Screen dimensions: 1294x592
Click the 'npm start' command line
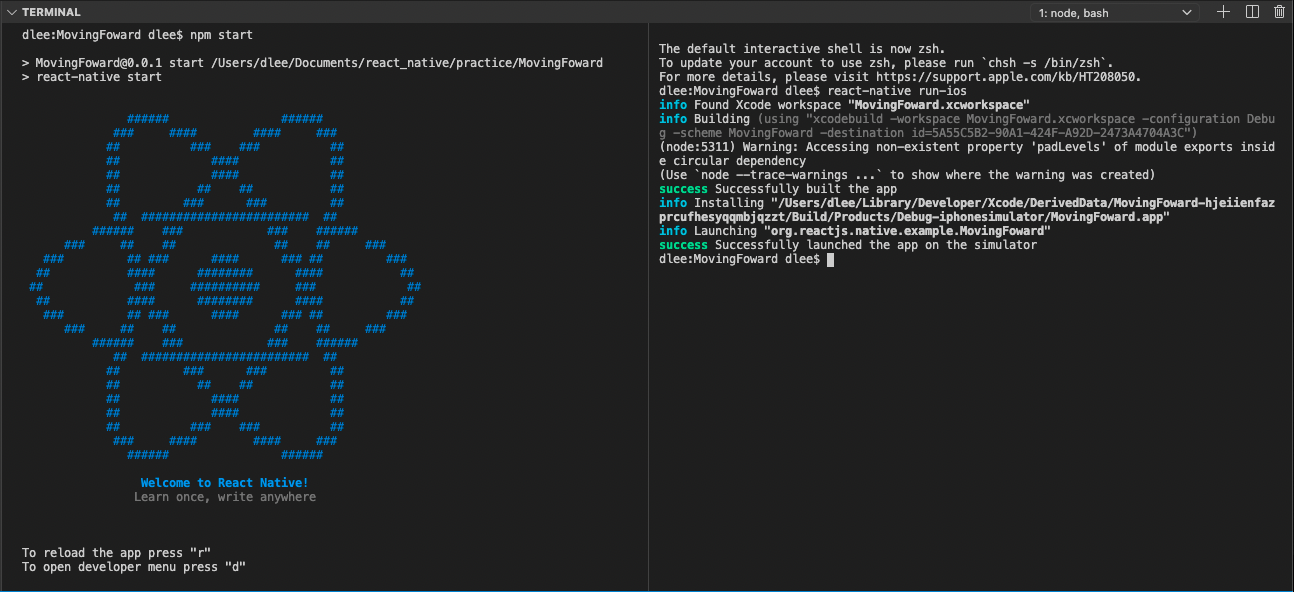point(137,35)
